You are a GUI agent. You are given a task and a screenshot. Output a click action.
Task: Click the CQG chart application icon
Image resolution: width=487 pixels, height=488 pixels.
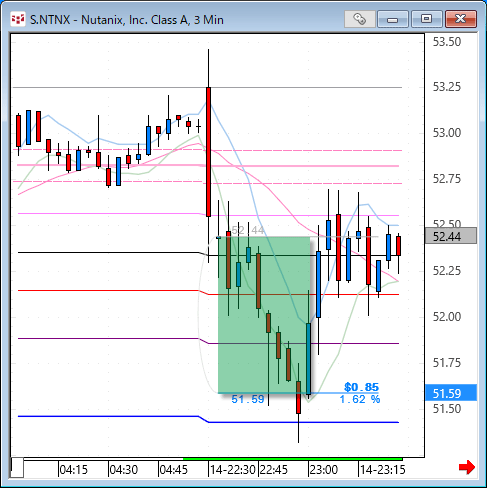(18, 19)
